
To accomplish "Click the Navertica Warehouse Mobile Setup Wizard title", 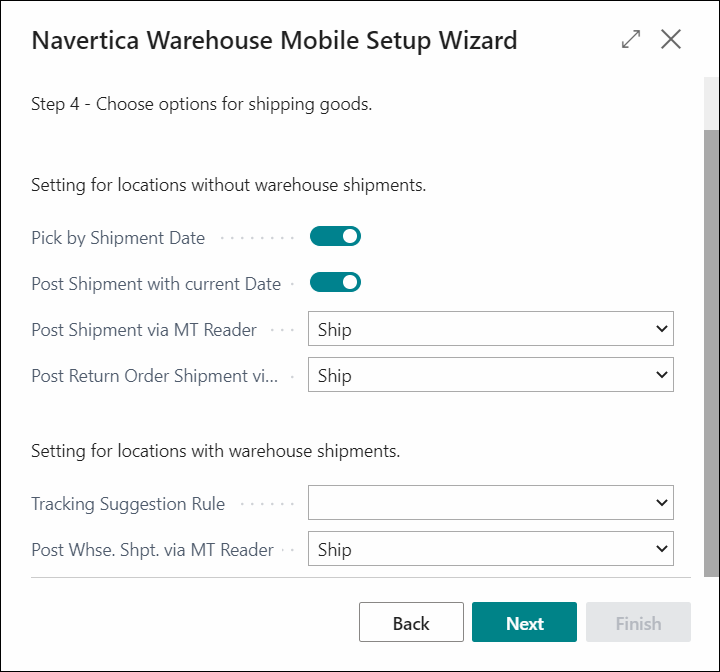I will pos(275,40).
